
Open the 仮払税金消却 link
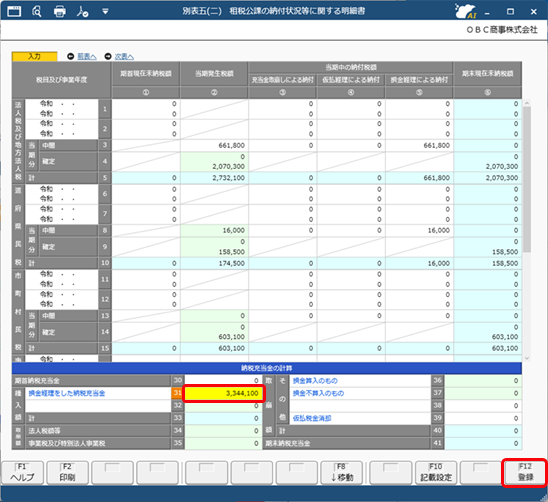coord(312,418)
